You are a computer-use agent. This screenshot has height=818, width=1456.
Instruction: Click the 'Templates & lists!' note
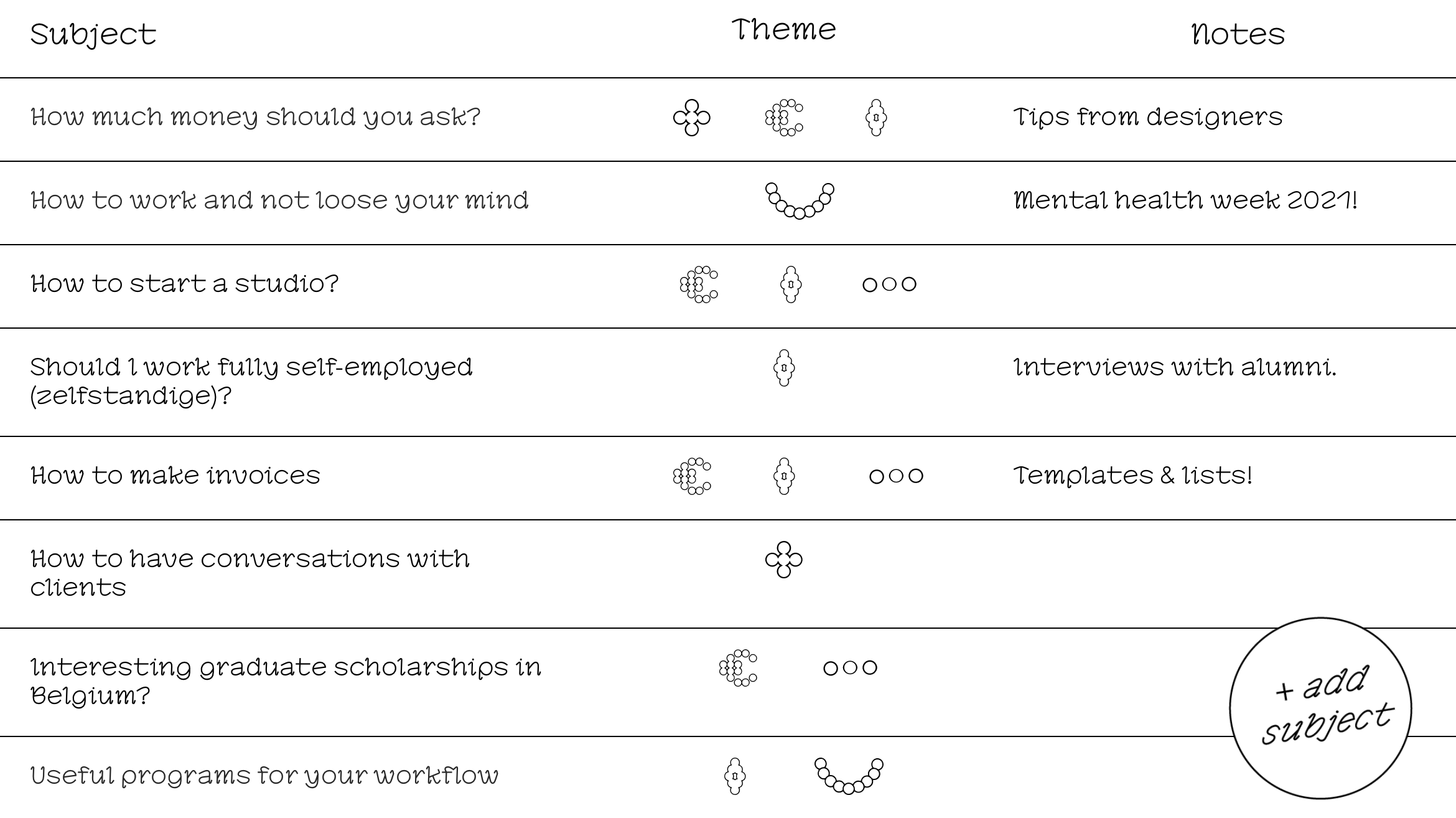tap(1132, 476)
